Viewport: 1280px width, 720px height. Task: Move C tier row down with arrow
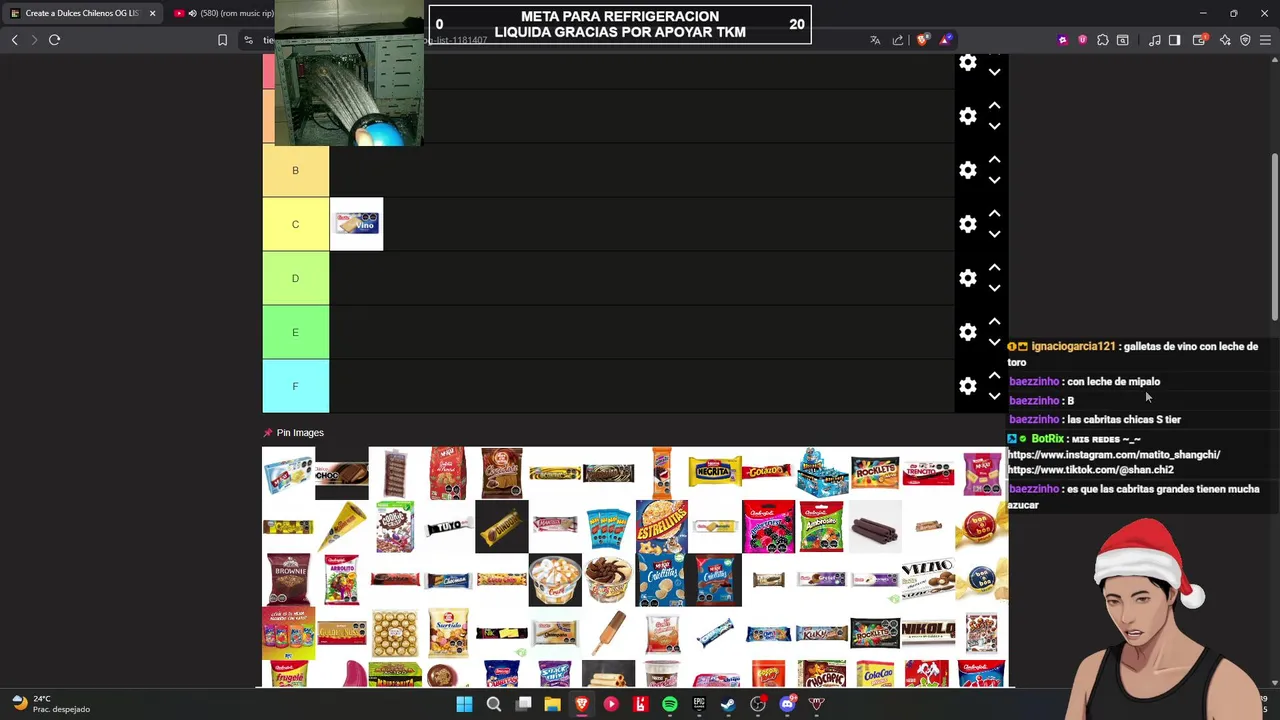(994, 234)
